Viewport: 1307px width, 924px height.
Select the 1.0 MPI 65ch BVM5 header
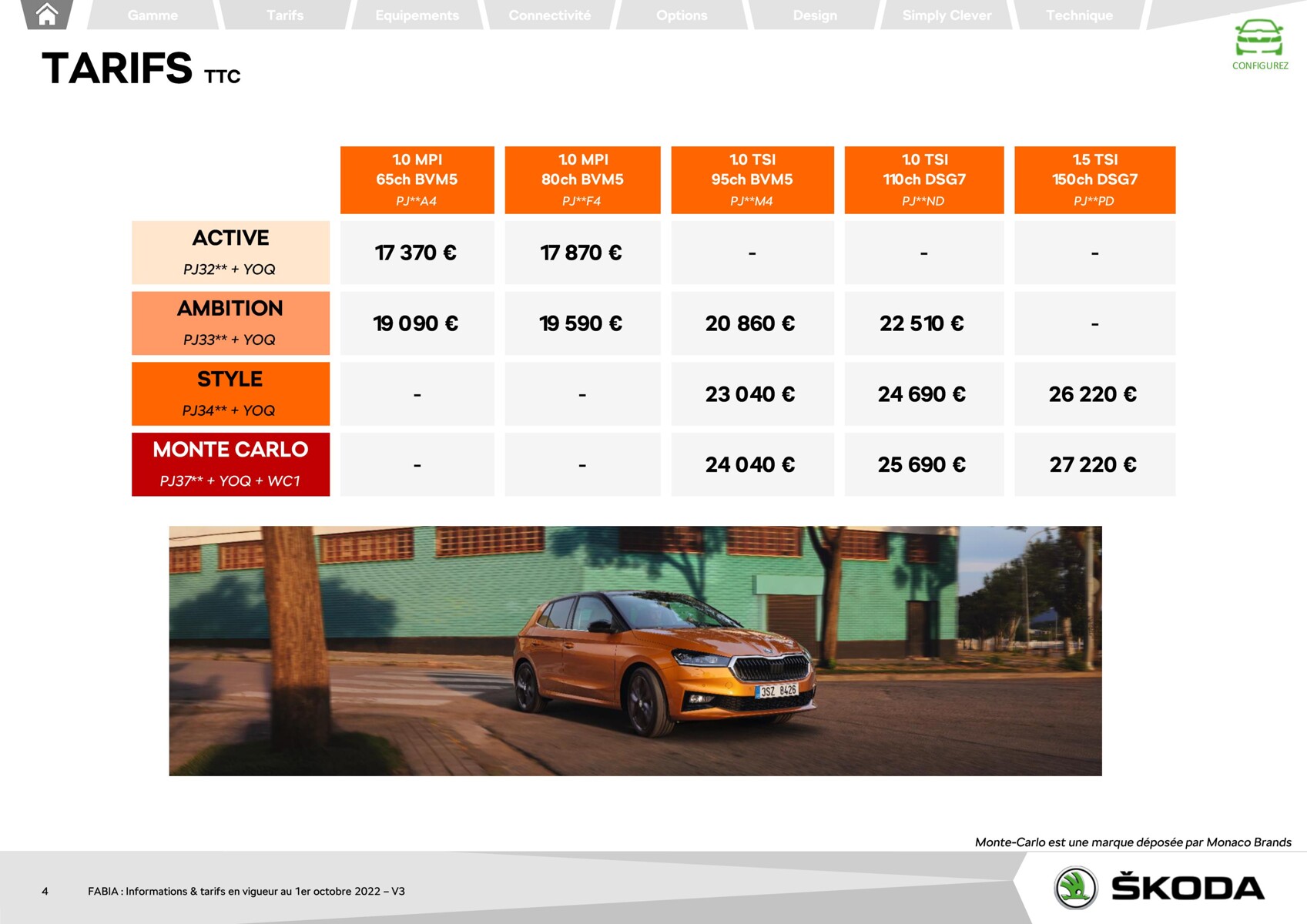click(417, 180)
